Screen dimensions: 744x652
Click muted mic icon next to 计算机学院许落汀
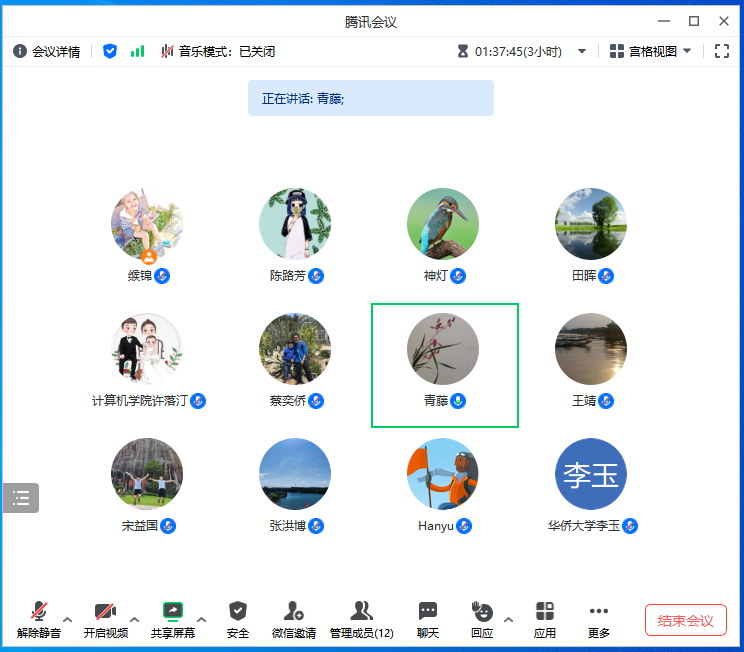pos(198,401)
